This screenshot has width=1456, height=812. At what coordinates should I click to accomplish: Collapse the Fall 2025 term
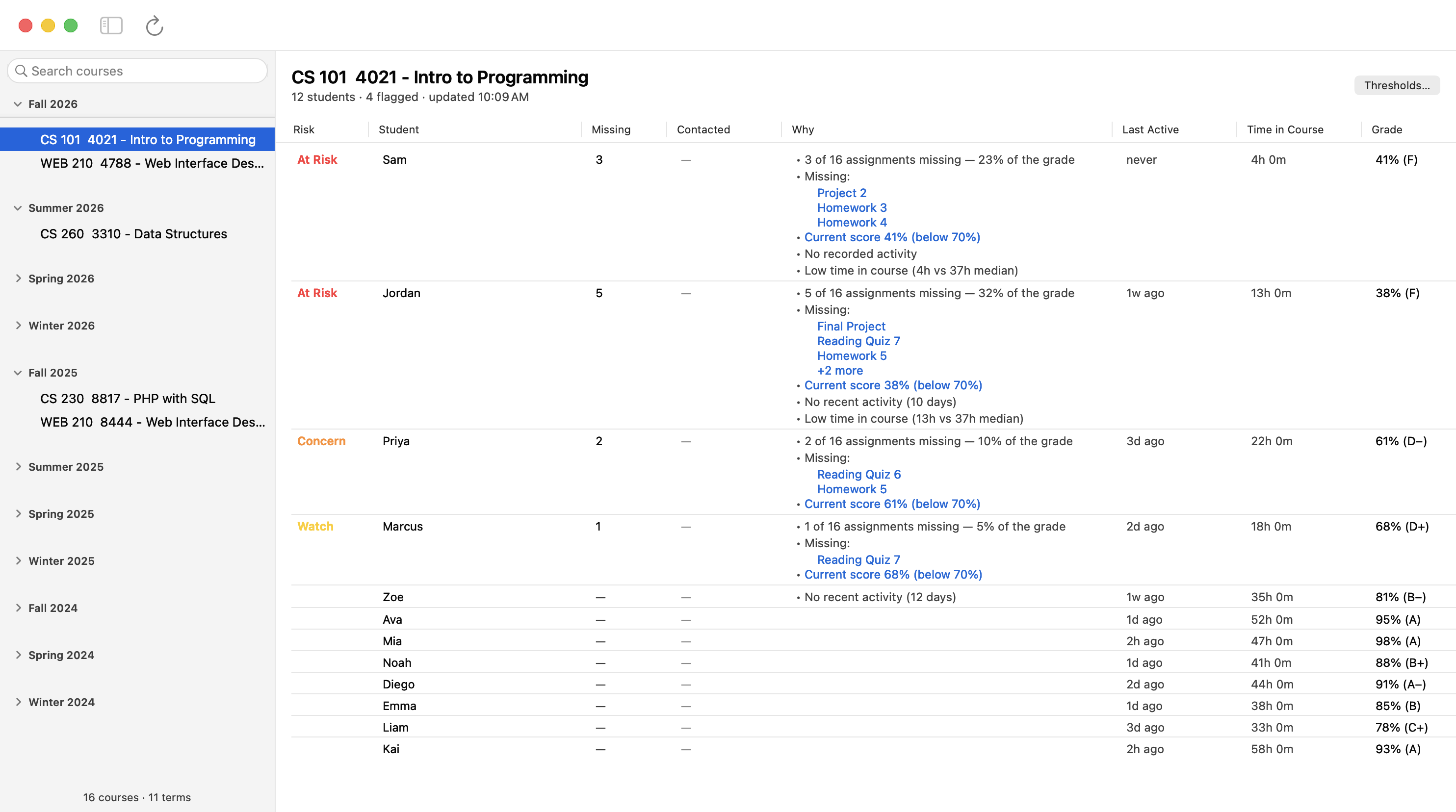coord(18,373)
